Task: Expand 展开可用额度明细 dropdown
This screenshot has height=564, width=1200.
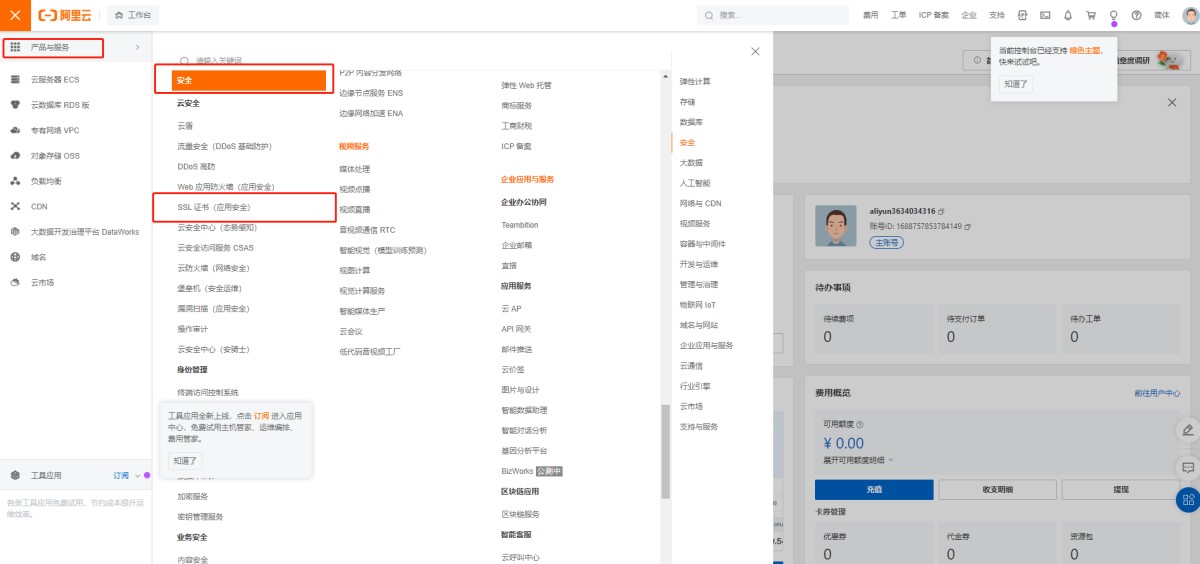Action: (858, 460)
